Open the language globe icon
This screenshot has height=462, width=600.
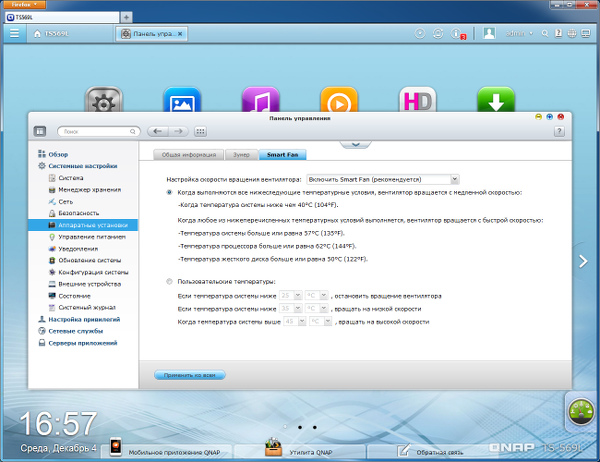572,34
